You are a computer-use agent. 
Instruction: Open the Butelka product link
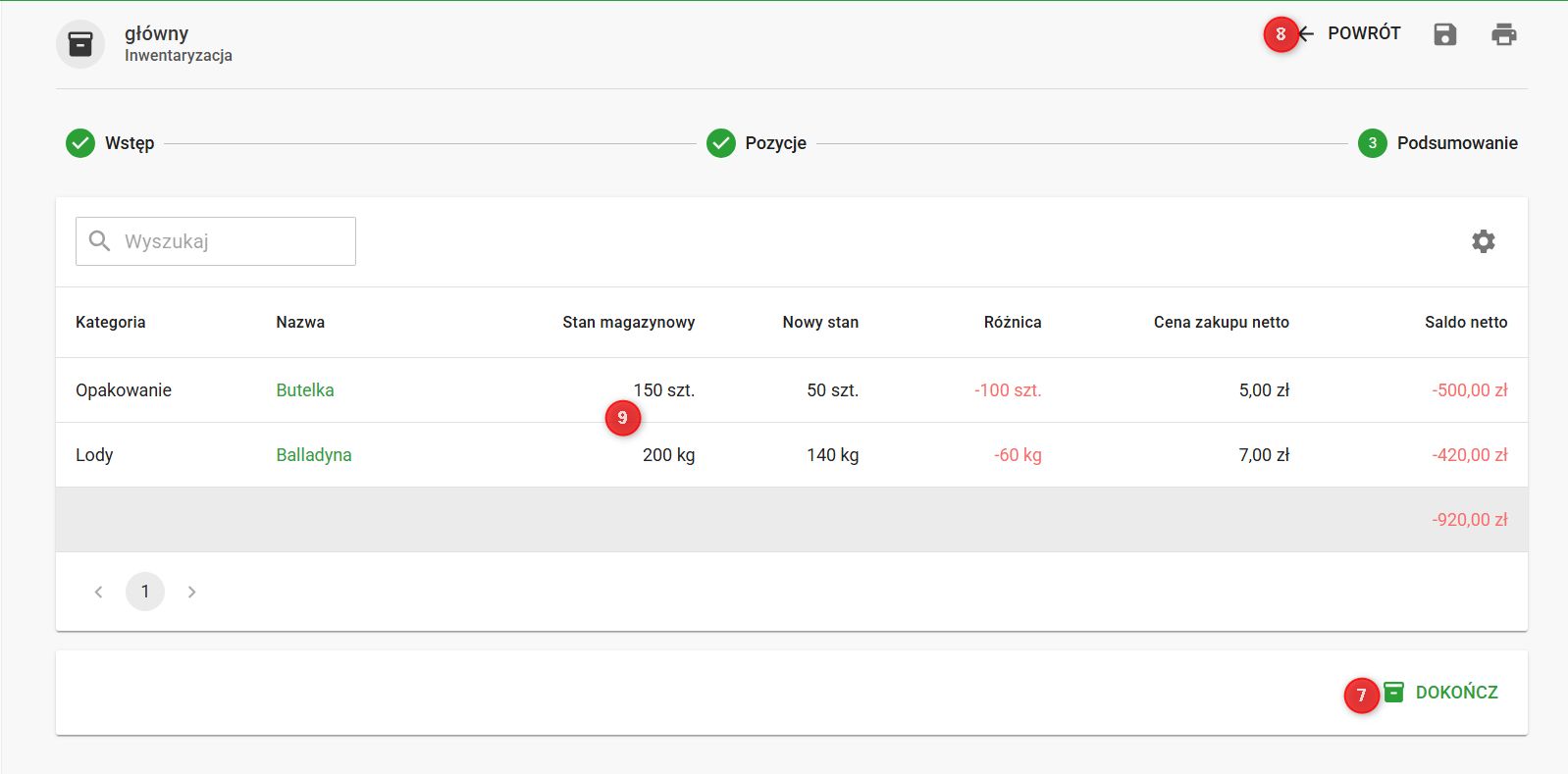click(x=305, y=390)
